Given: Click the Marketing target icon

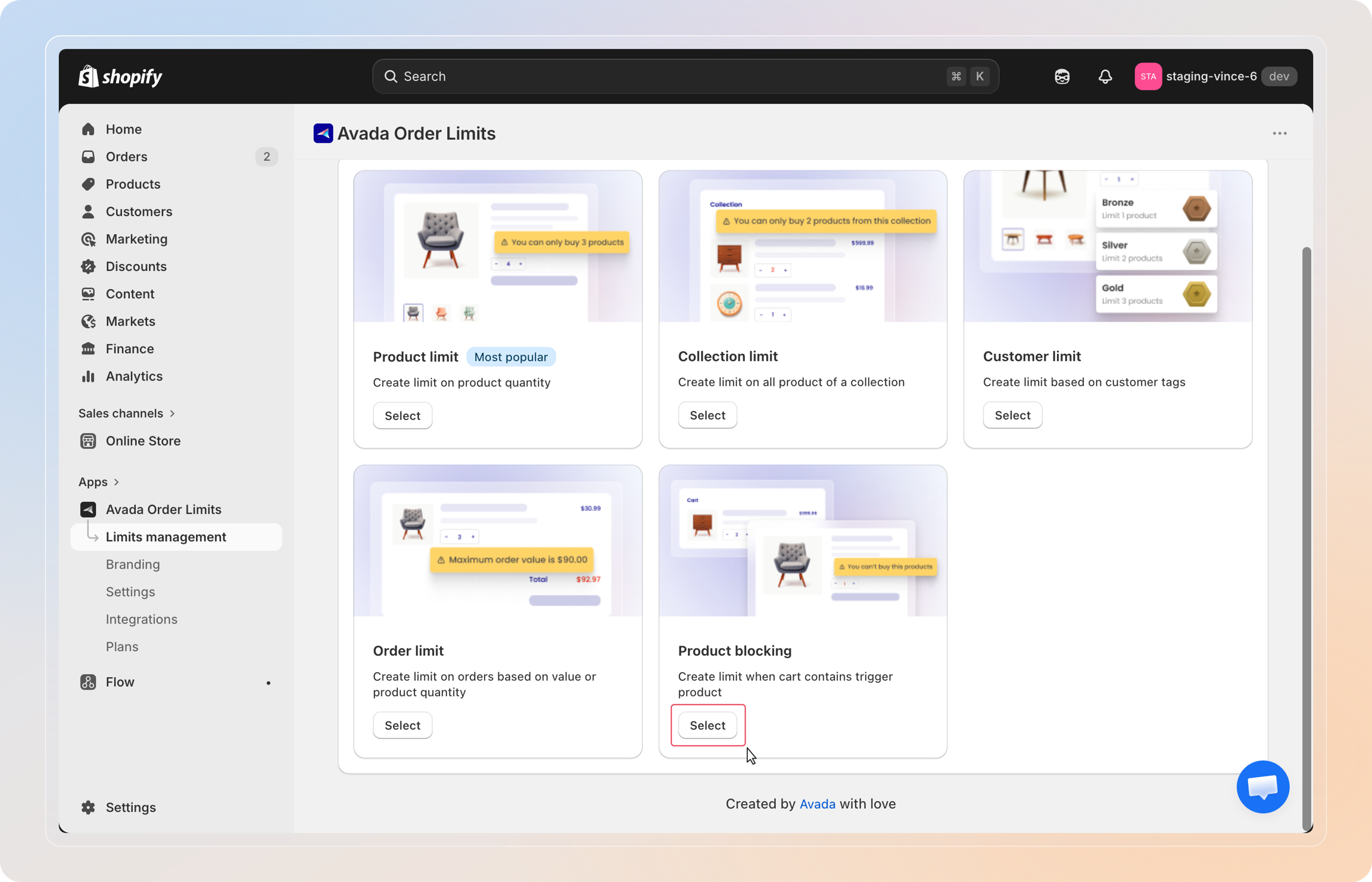Looking at the screenshot, I should (x=88, y=239).
